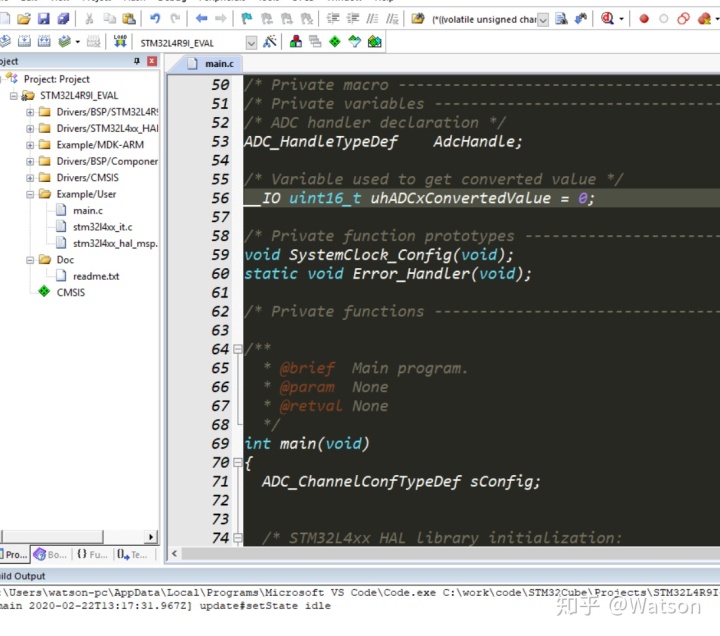Switch to the Books tab
Viewport: 720px width, 636px height.
click(51, 554)
